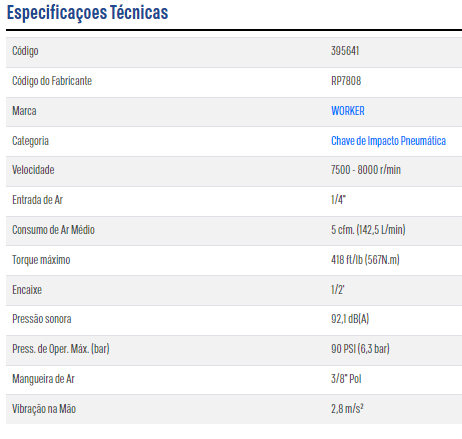Viewport: 462px width, 439px height.
Task: Click manufacturer code RP7808
Action: point(346,81)
